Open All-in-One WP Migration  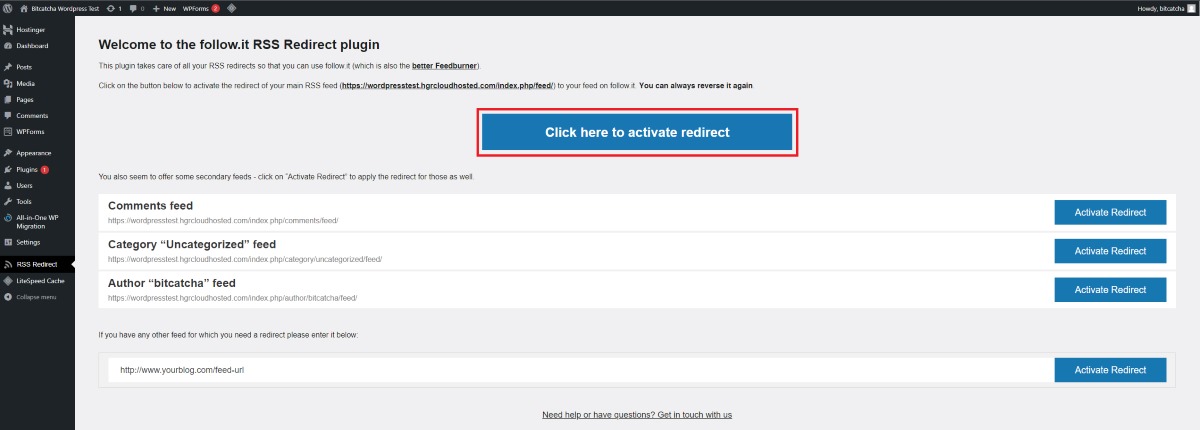[x=37, y=221]
